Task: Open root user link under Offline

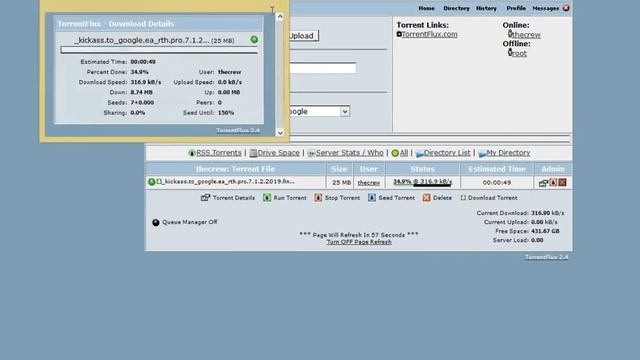Action: 520,53
